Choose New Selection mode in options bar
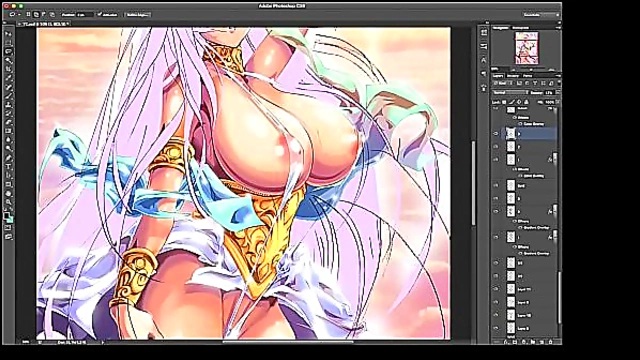The image size is (640, 360). point(28,14)
